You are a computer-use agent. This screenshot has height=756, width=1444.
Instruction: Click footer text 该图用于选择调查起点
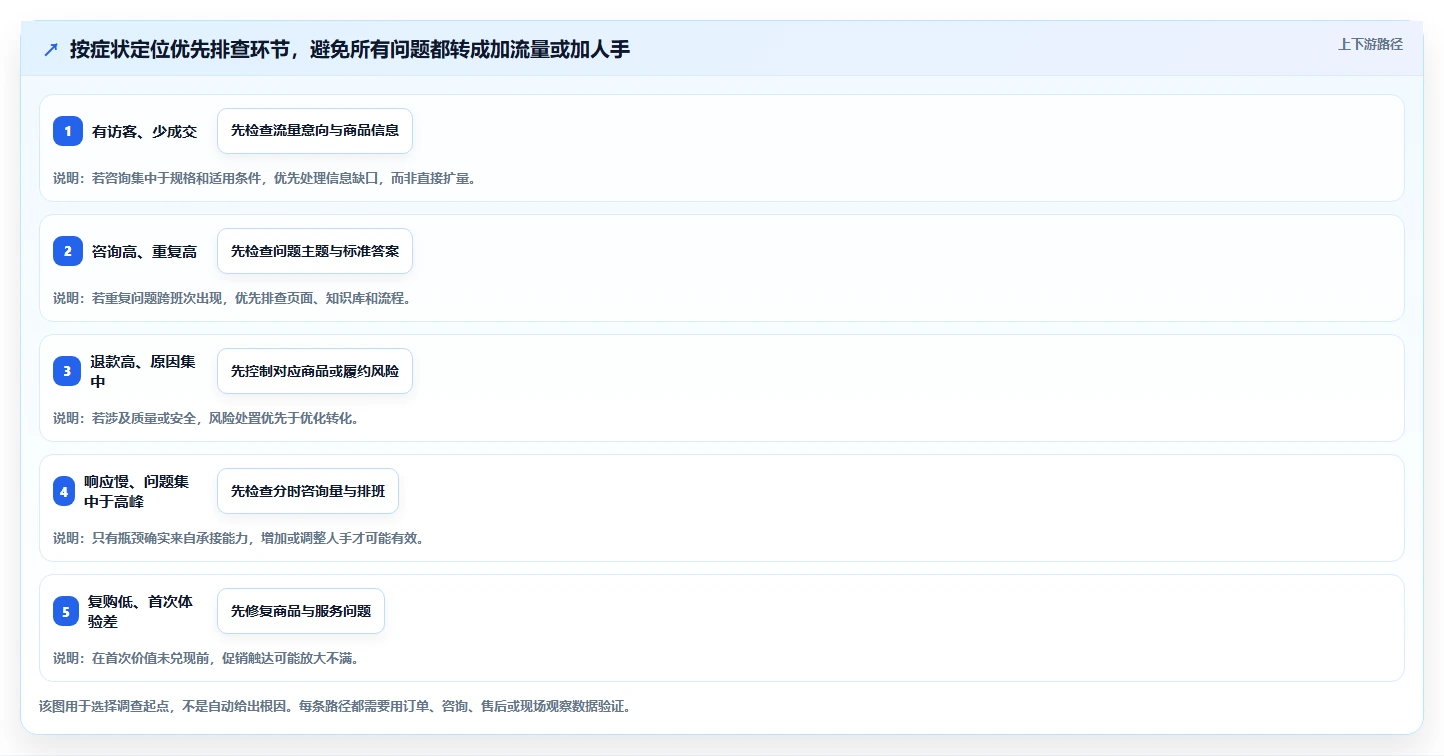click(335, 706)
